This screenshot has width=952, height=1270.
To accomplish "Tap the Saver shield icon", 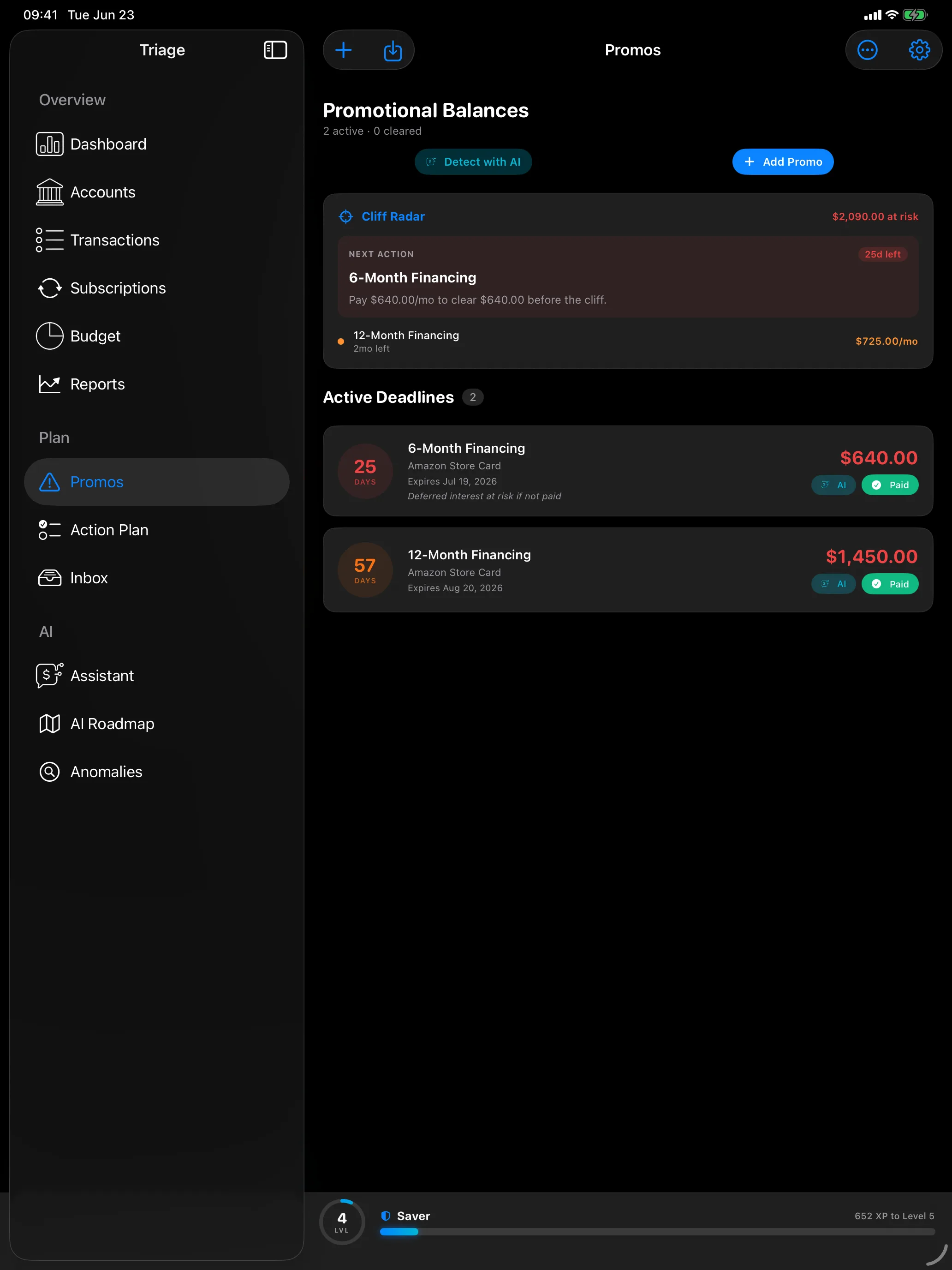I will 386,1216.
